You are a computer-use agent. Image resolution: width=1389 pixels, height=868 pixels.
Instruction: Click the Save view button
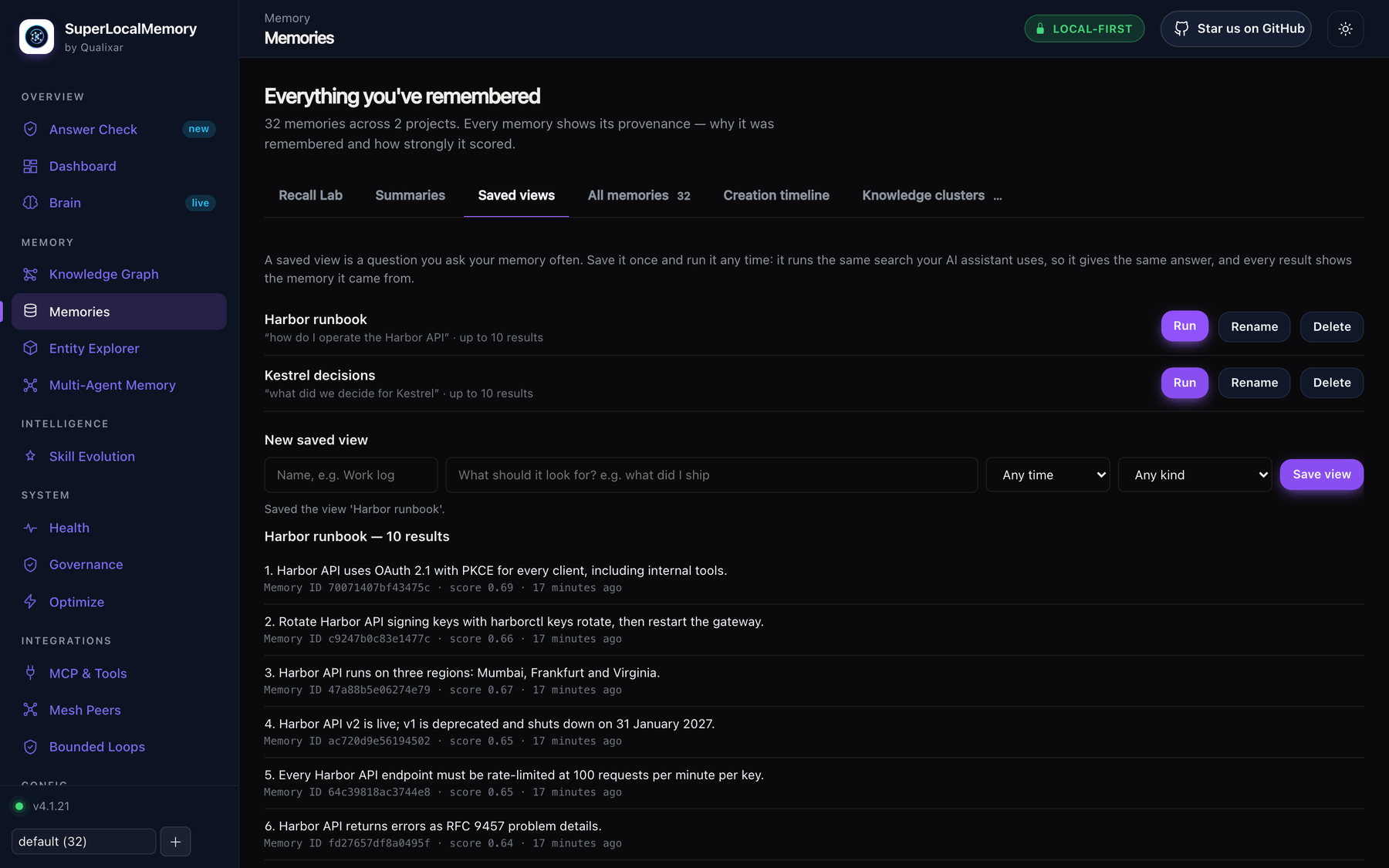tap(1322, 475)
